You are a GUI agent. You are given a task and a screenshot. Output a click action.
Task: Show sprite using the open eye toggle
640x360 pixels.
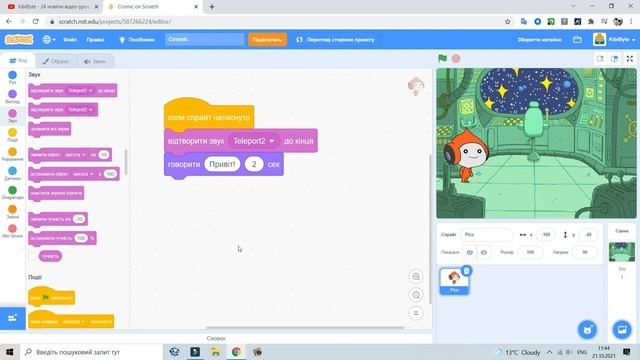469,252
